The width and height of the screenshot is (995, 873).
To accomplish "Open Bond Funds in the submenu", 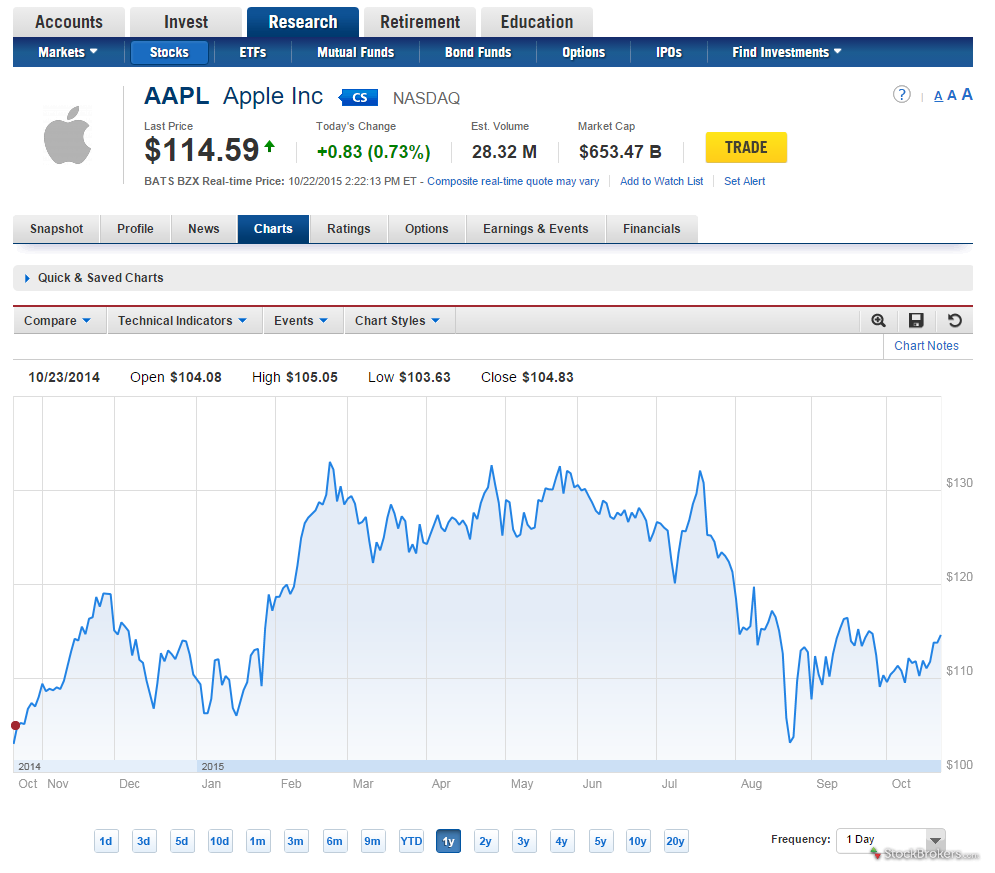I will click(478, 52).
